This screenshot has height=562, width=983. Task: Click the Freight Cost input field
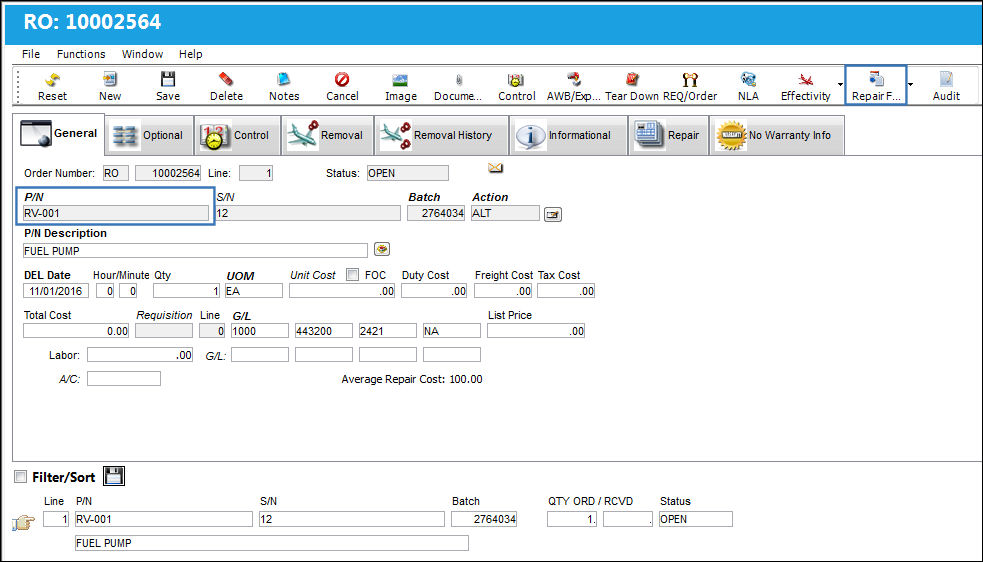pyautogui.click(x=503, y=291)
